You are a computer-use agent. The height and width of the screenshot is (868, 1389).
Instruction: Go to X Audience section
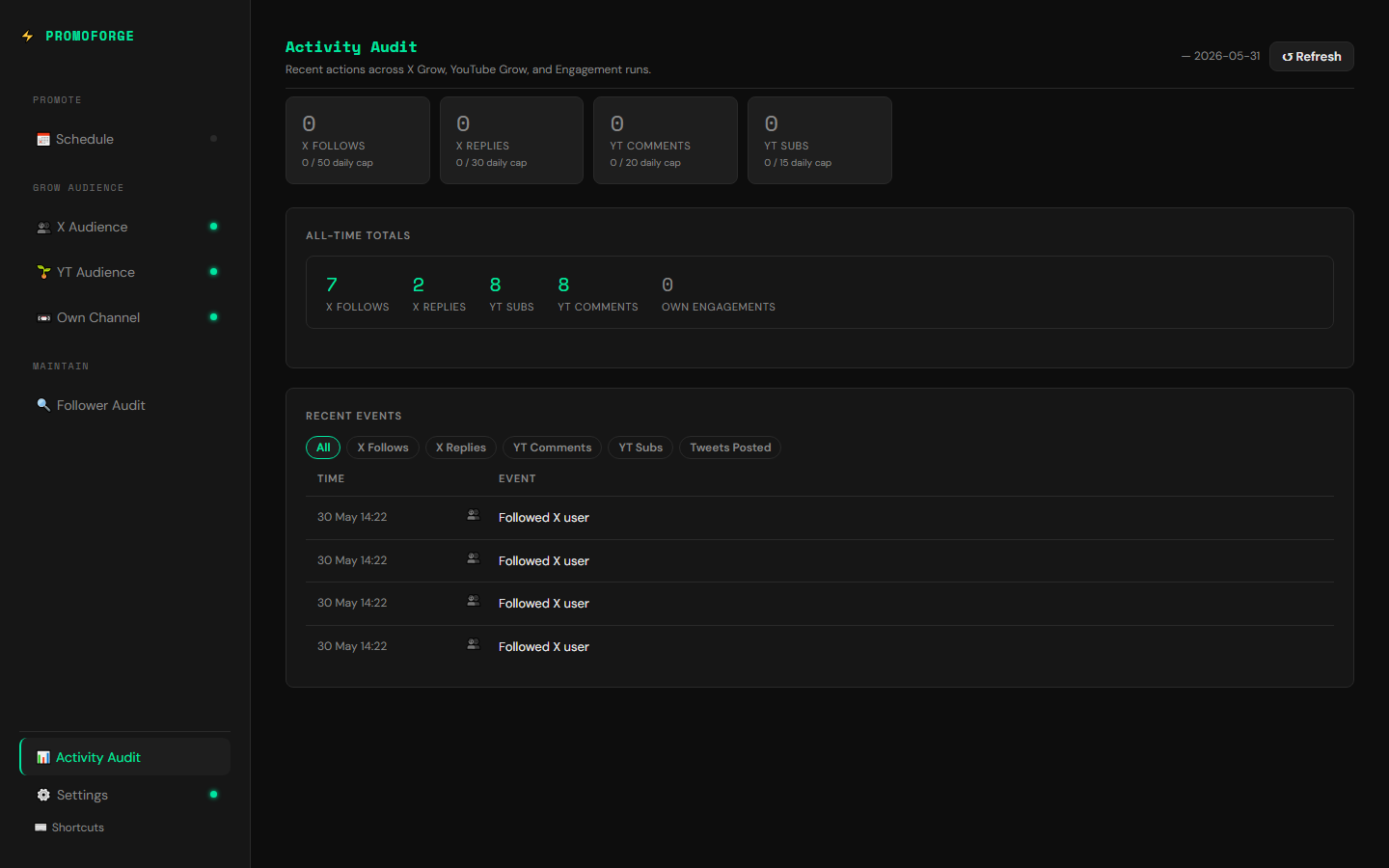pos(124,227)
